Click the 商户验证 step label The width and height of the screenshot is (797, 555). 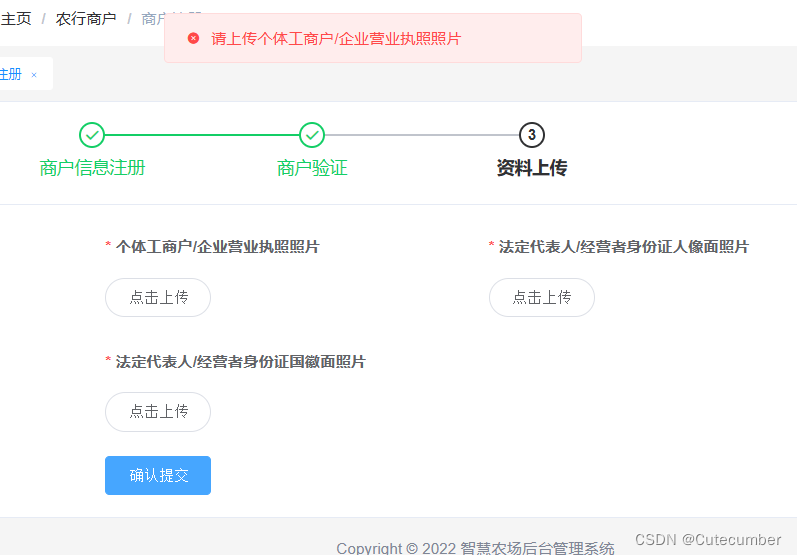312,168
